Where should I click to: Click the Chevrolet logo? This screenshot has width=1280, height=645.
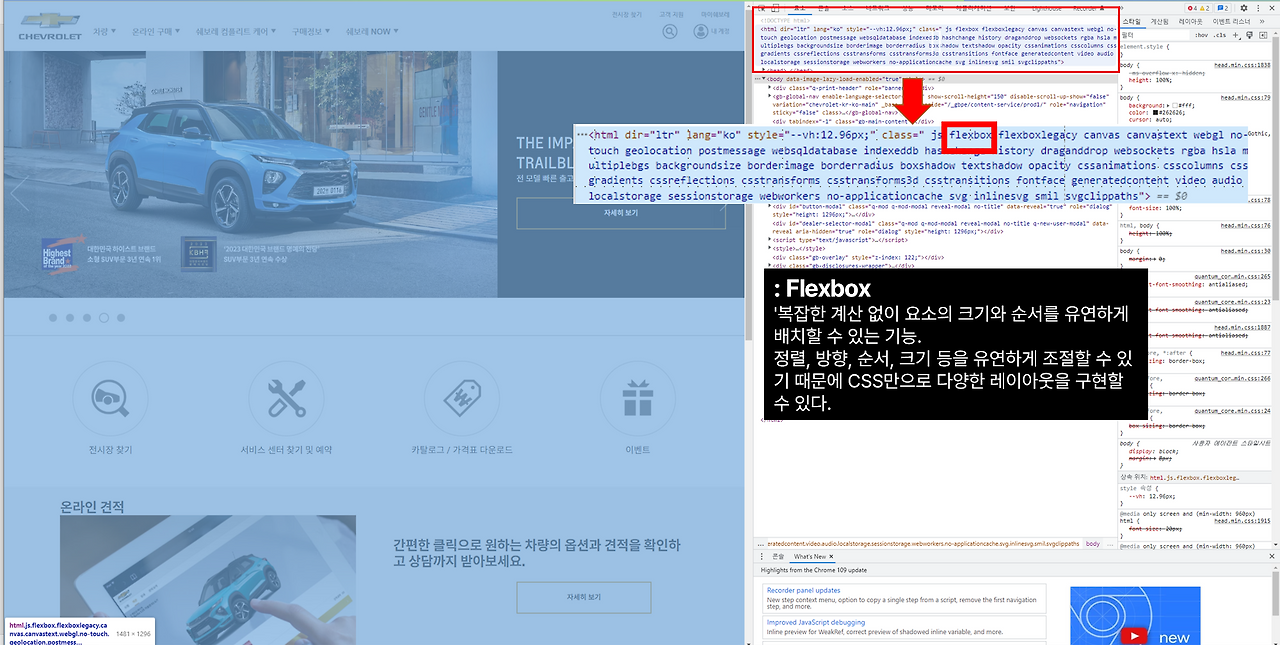pyautogui.click(x=49, y=28)
